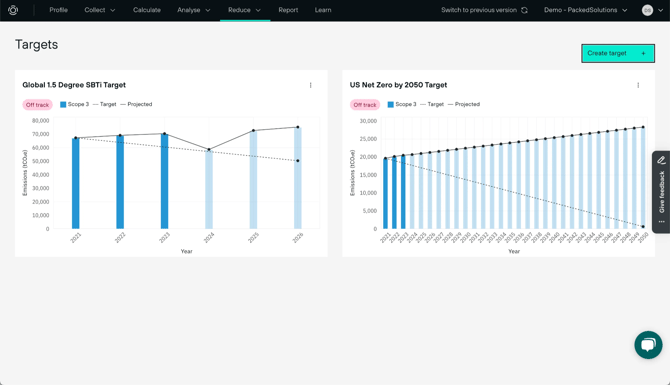Viewport: 670px width, 385px height.
Task: Toggle Scope 3 legend in Global SBTi chart
Action: tap(74, 104)
